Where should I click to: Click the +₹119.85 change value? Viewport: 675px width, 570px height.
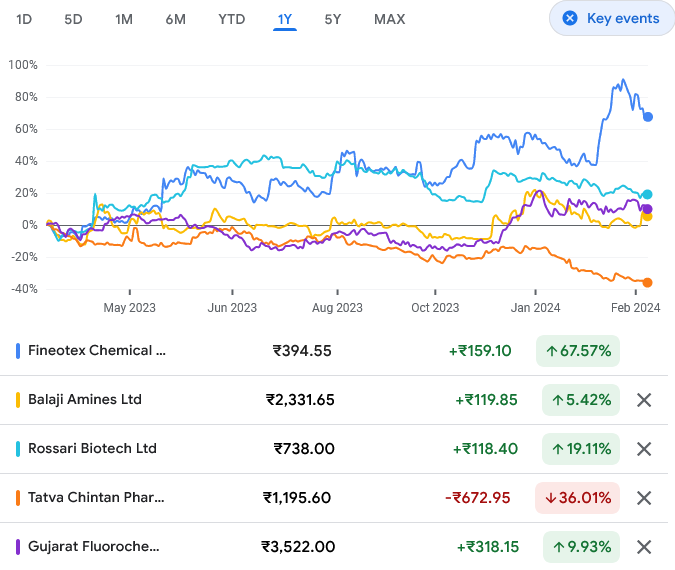click(486, 400)
